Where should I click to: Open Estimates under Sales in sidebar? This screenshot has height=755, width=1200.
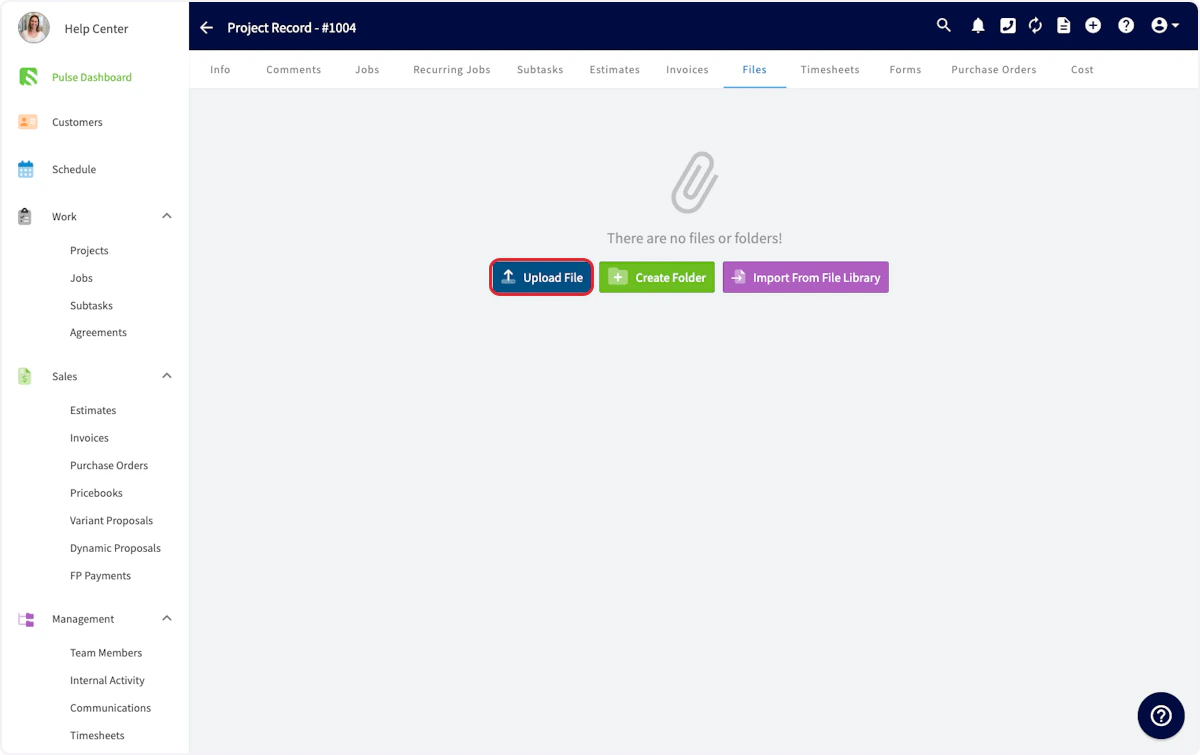point(93,410)
